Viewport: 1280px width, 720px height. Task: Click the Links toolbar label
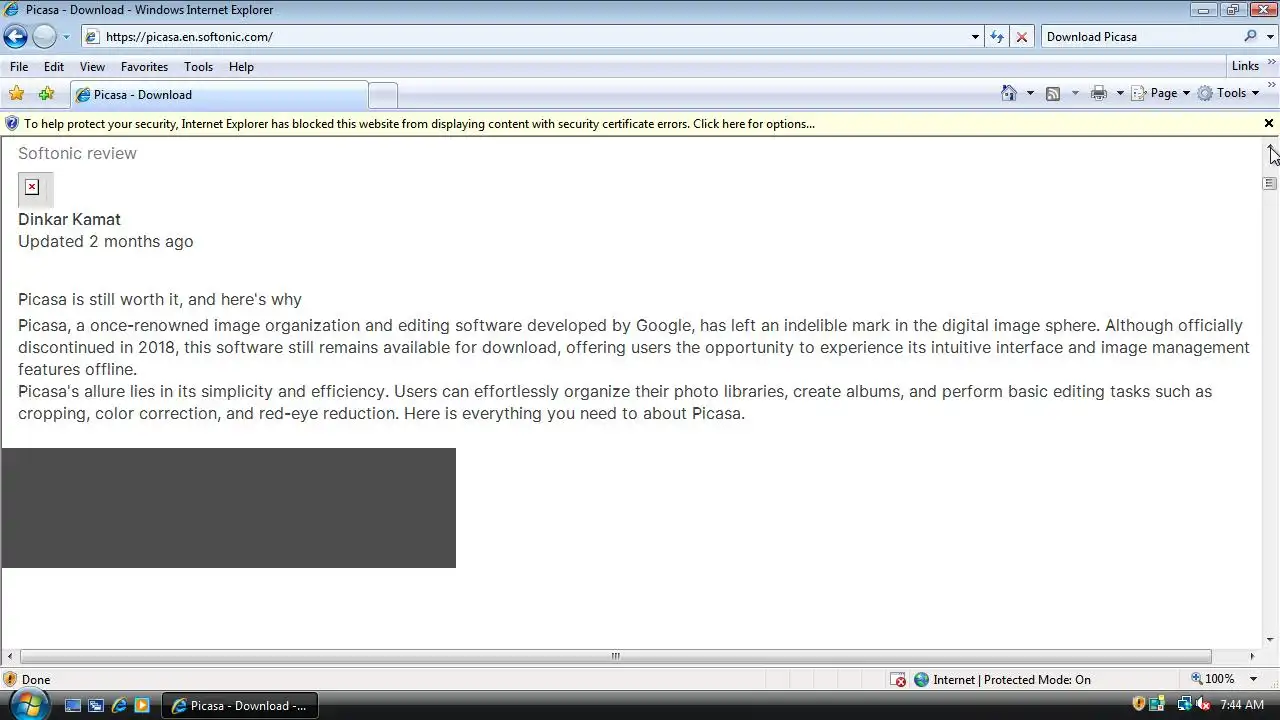[x=1245, y=66]
